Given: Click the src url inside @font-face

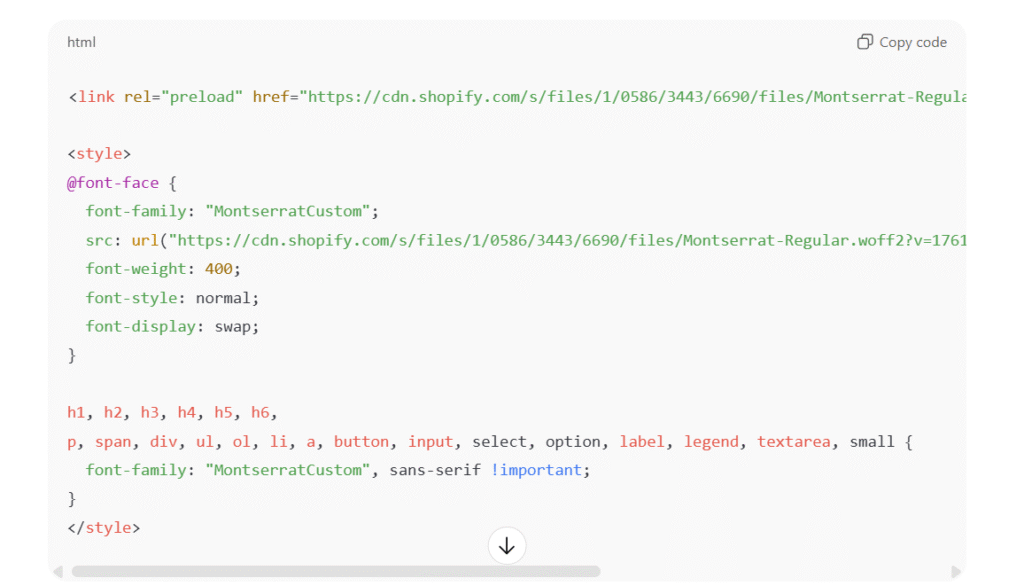Looking at the screenshot, I should coord(570,240).
